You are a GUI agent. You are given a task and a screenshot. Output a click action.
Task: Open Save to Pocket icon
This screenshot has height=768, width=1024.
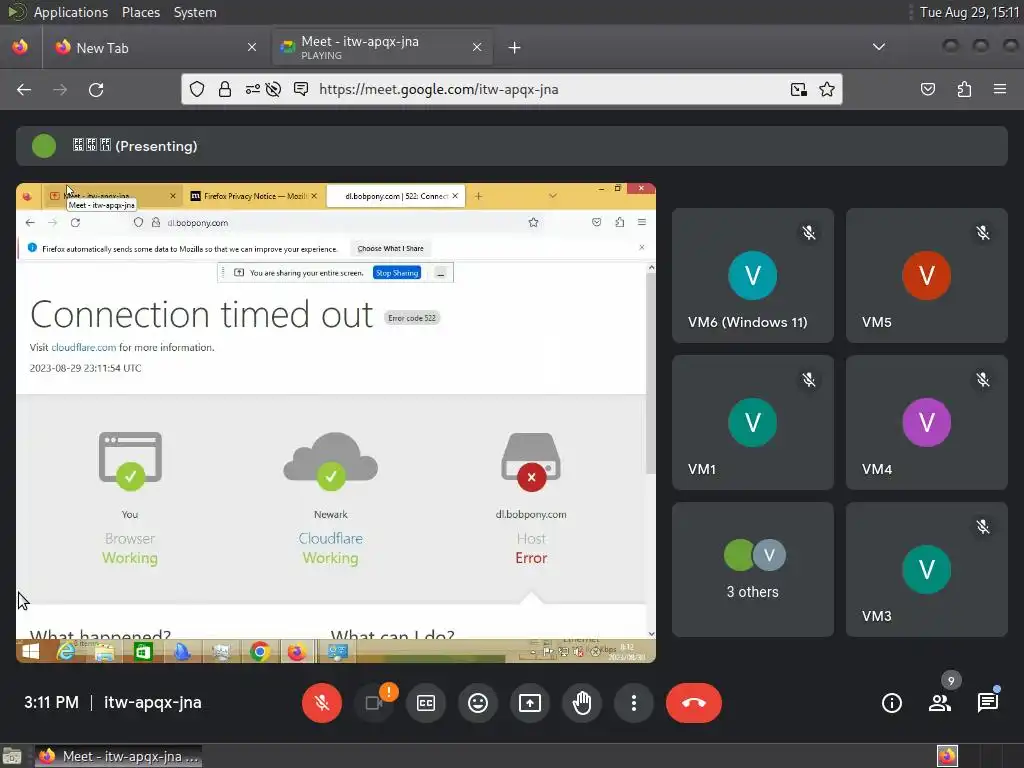pyautogui.click(x=927, y=89)
